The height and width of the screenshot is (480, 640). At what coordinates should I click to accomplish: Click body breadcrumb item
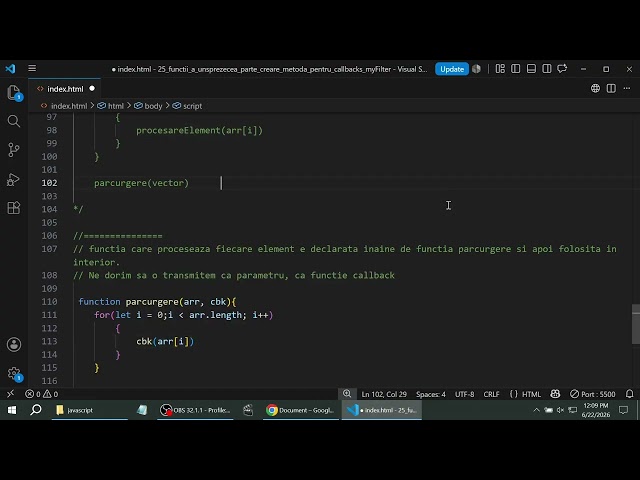(x=149, y=106)
